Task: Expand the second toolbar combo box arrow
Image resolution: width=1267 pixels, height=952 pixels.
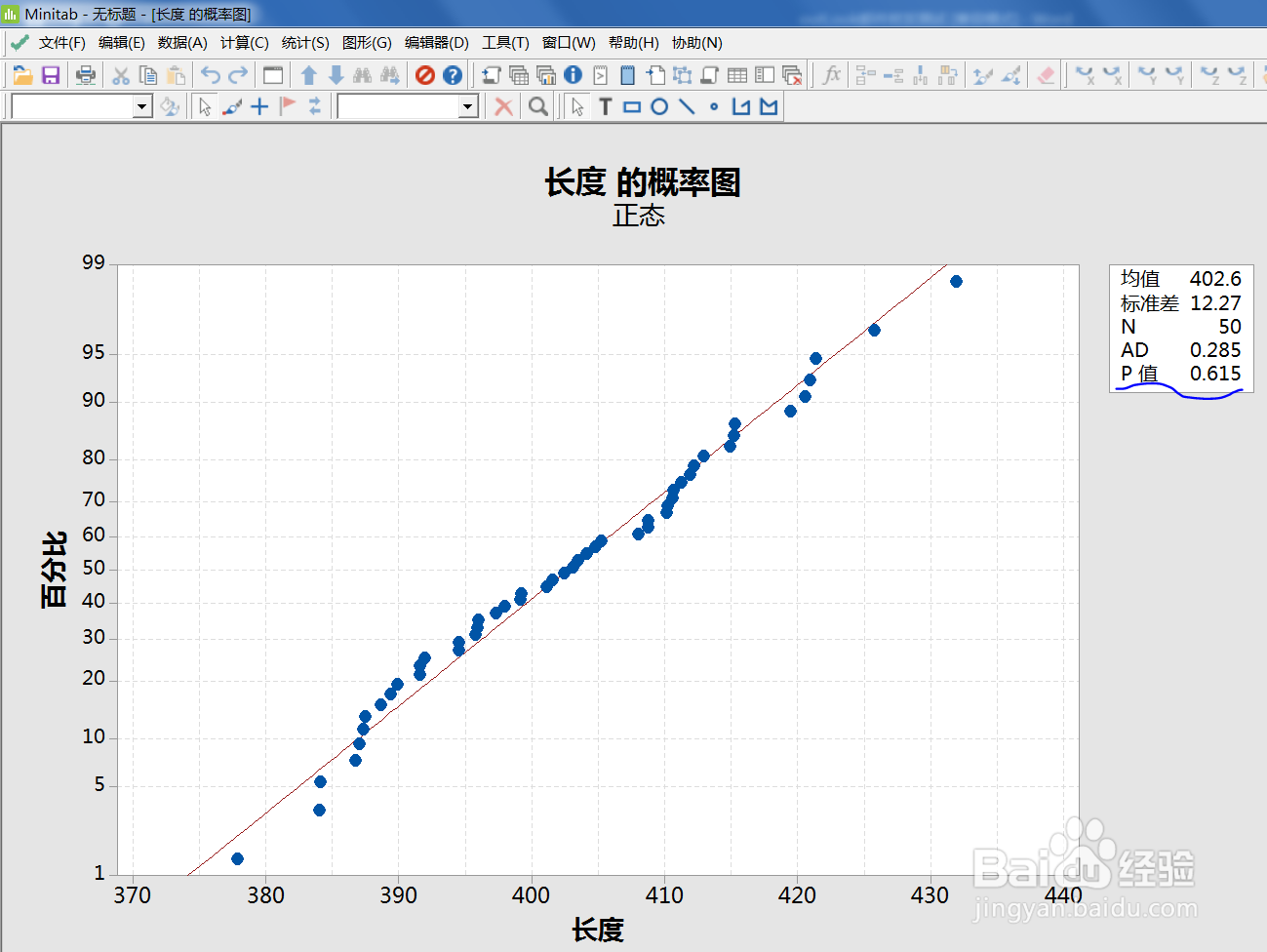Action: click(468, 106)
